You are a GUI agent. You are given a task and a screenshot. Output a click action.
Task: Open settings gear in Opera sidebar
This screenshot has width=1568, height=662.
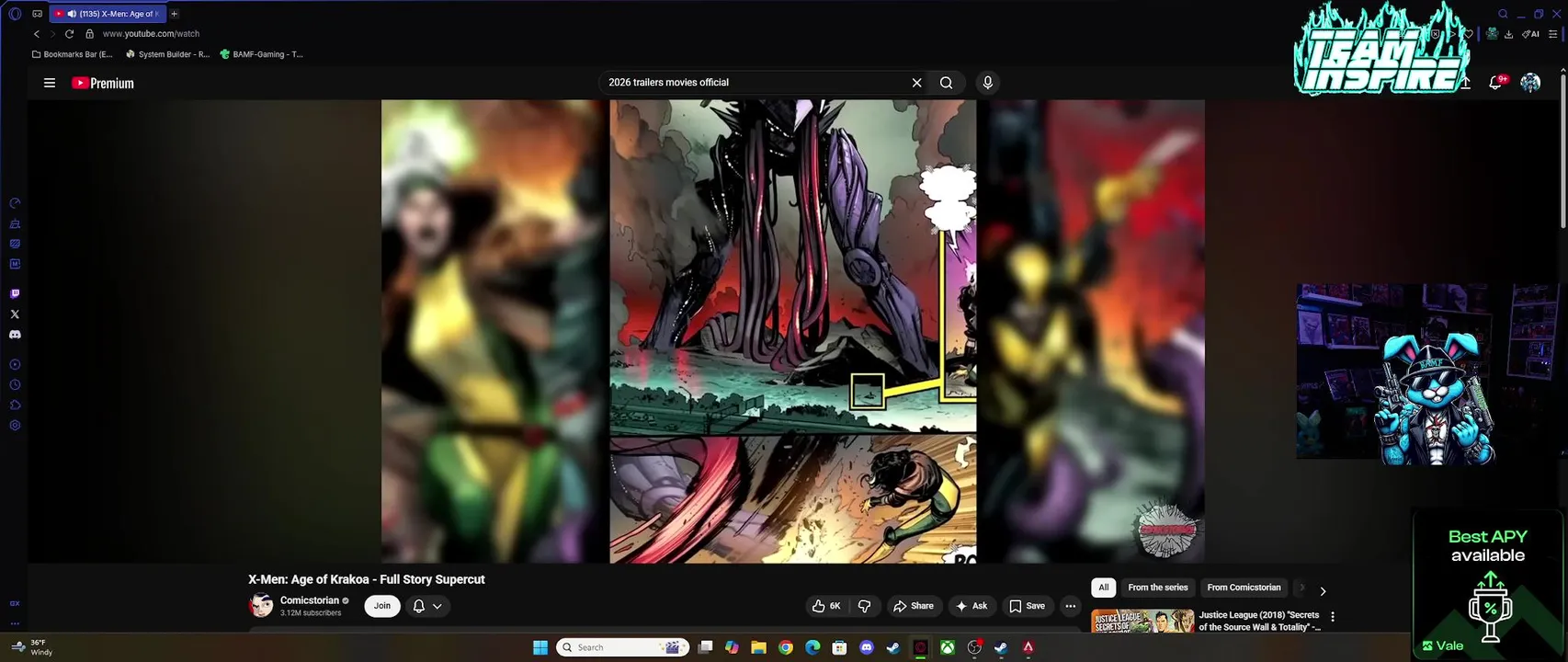click(15, 426)
